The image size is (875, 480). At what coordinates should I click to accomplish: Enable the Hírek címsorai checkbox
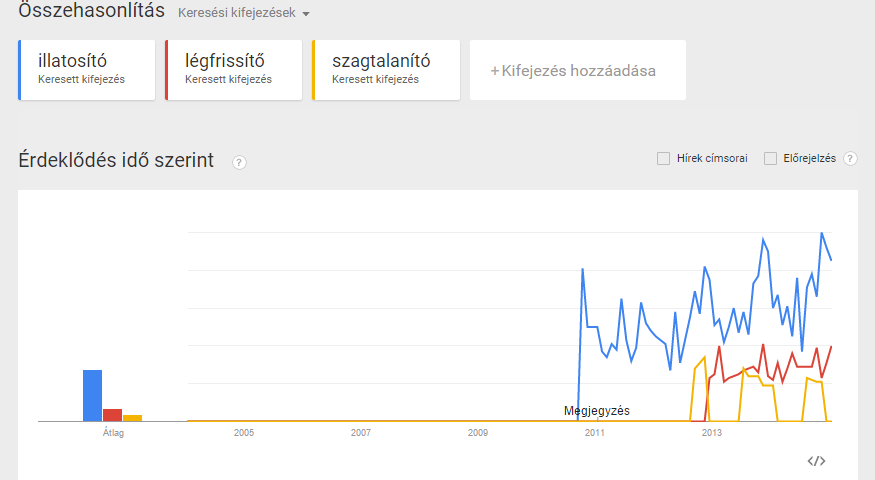tap(664, 159)
